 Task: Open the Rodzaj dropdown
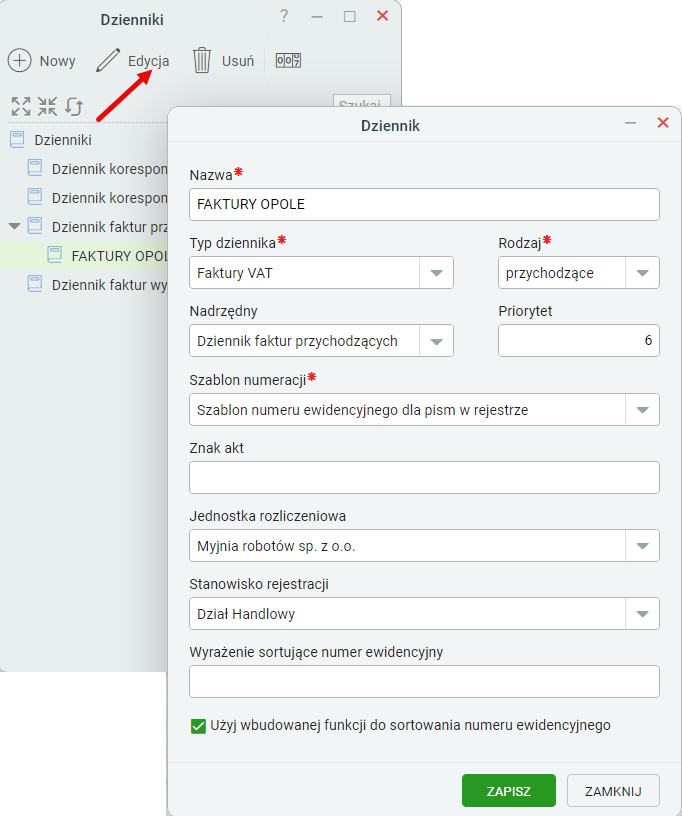click(x=642, y=273)
